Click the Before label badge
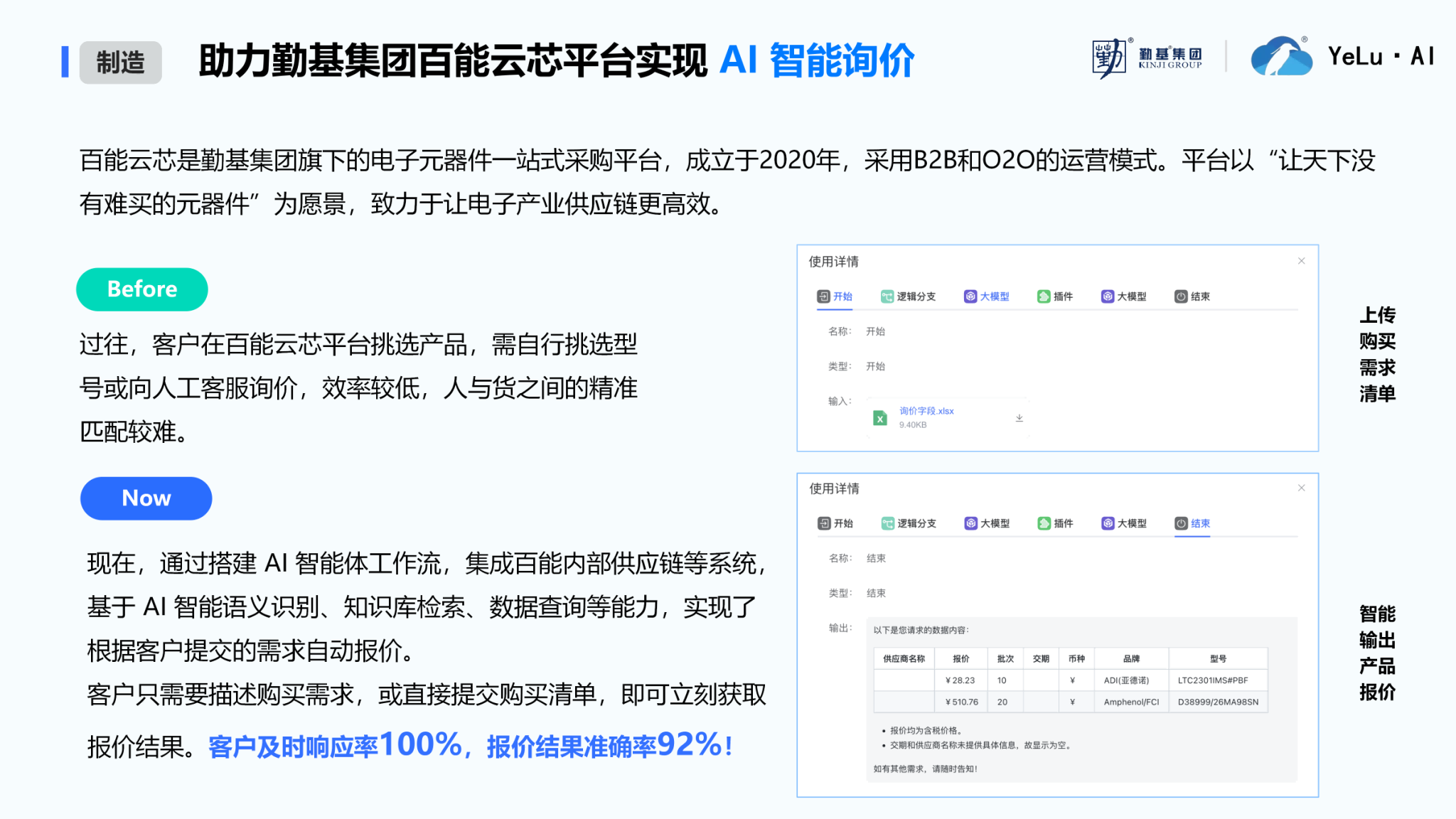1456x819 pixels. [x=142, y=289]
